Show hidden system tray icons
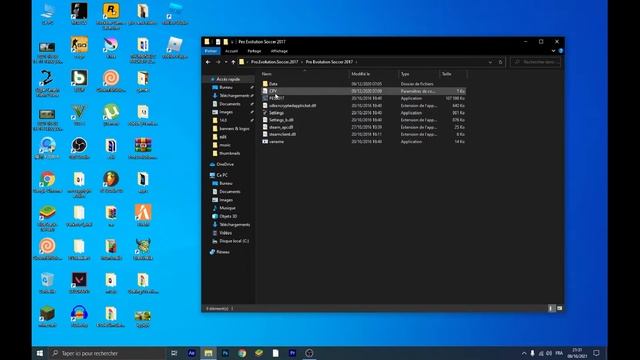 click(x=524, y=353)
